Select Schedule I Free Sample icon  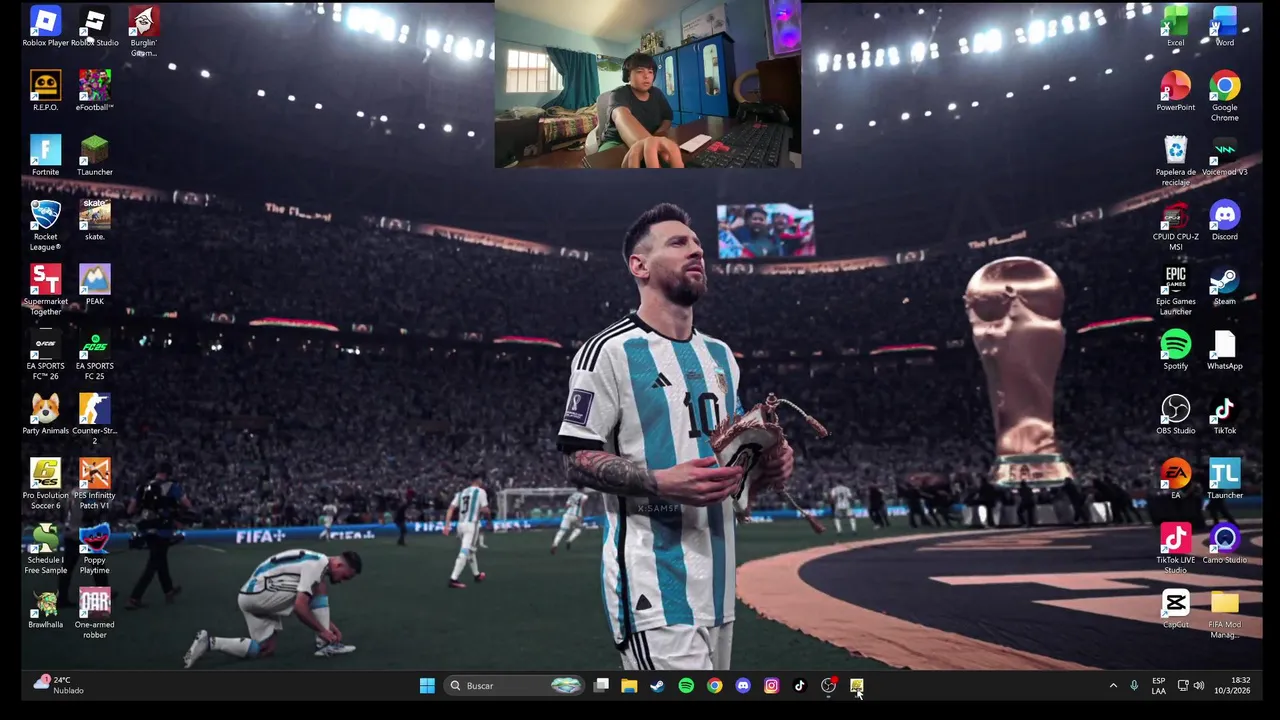click(x=45, y=549)
